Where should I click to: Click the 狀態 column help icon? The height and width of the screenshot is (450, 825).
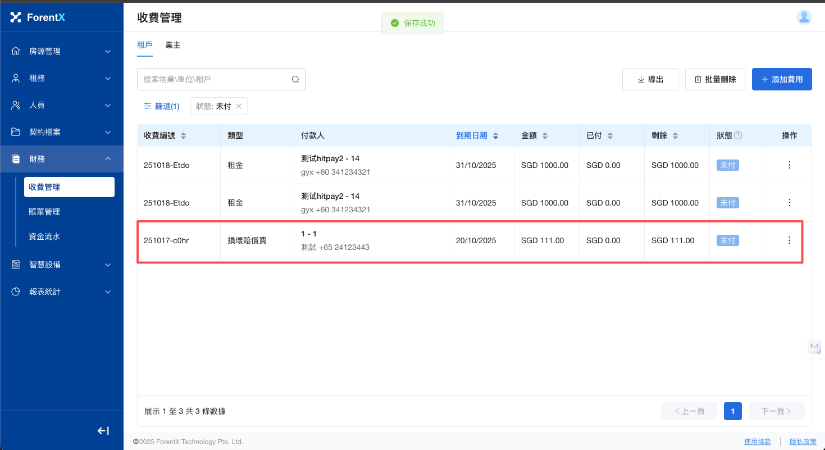coord(738,135)
